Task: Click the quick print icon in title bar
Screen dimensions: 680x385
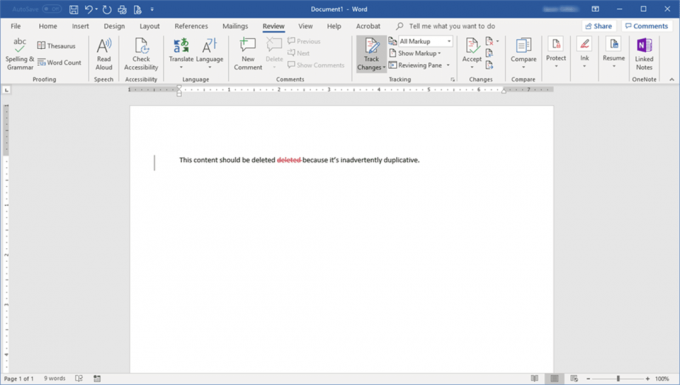Action: [x=122, y=9]
